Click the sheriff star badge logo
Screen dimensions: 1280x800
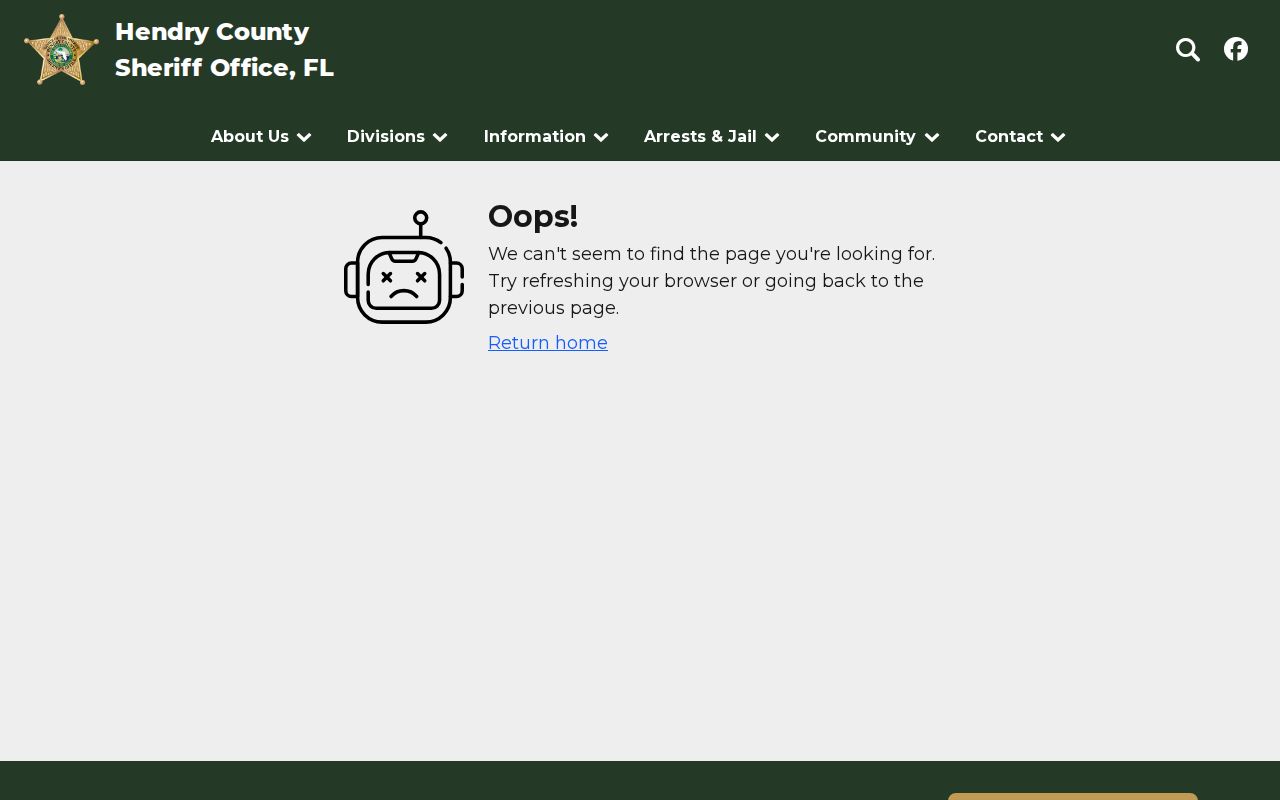[x=61, y=49]
